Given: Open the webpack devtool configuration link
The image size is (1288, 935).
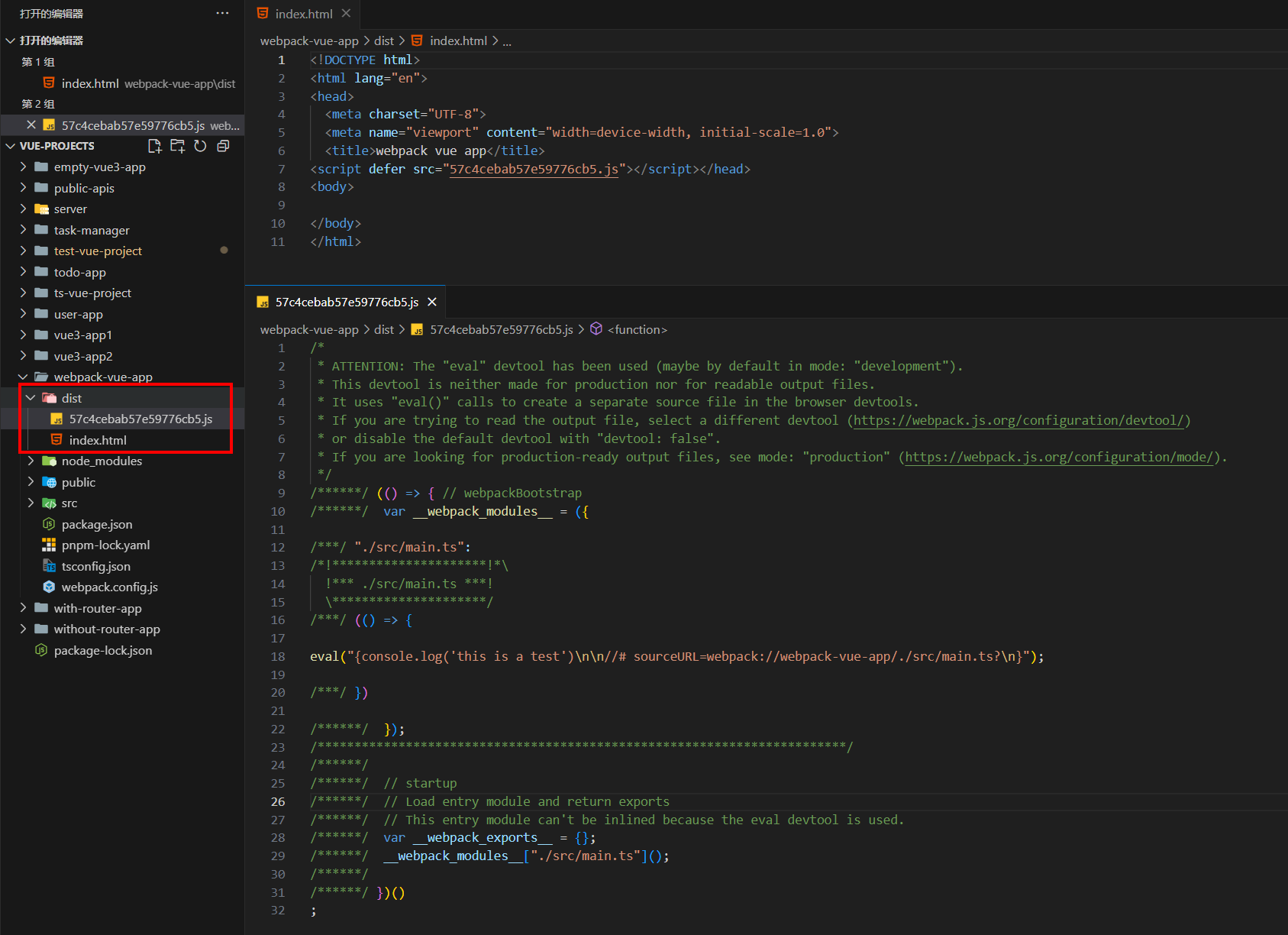Looking at the screenshot, I should 1018,420.
